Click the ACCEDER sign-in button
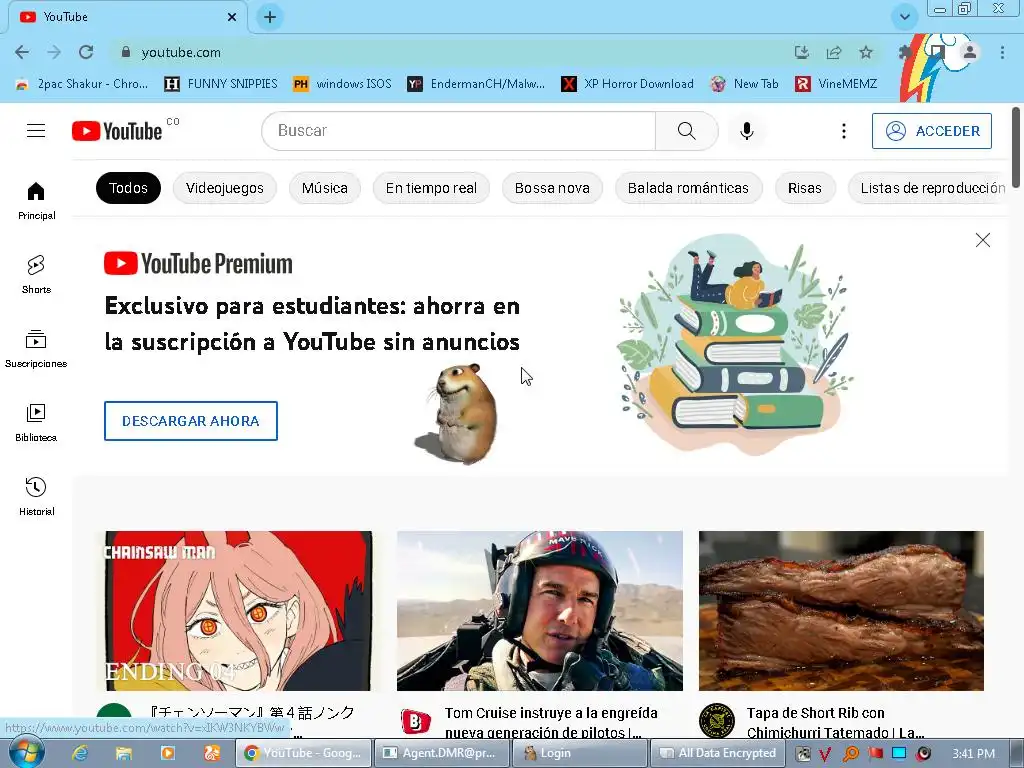This screenshot has height=768, width=1024. tap(932, 131)
